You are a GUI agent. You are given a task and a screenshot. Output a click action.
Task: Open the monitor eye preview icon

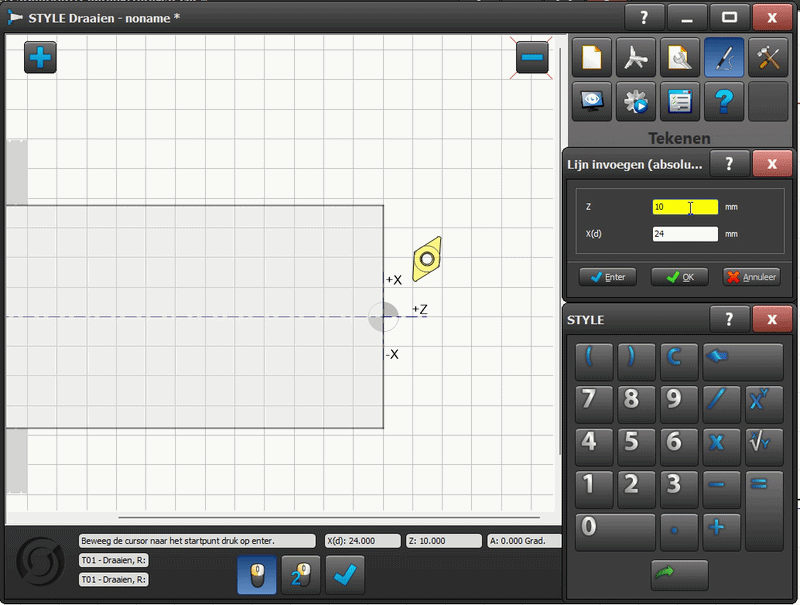pos(592,101)
